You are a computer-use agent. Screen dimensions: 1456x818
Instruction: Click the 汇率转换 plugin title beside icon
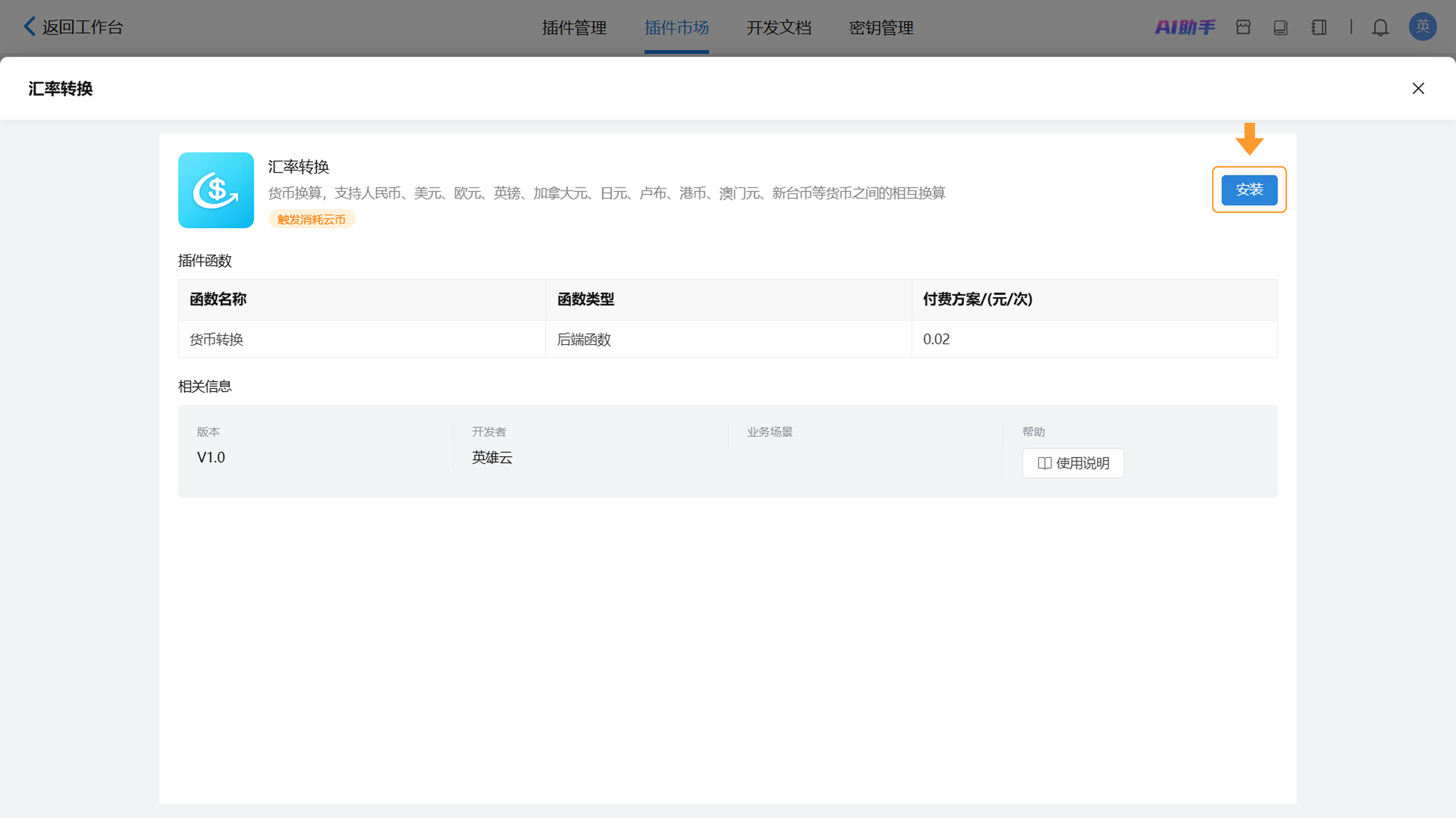click(298, 167)
